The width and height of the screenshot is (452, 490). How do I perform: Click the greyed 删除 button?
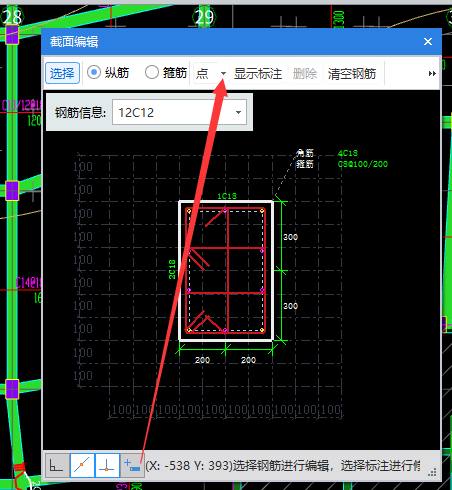(x=305, y=73)
